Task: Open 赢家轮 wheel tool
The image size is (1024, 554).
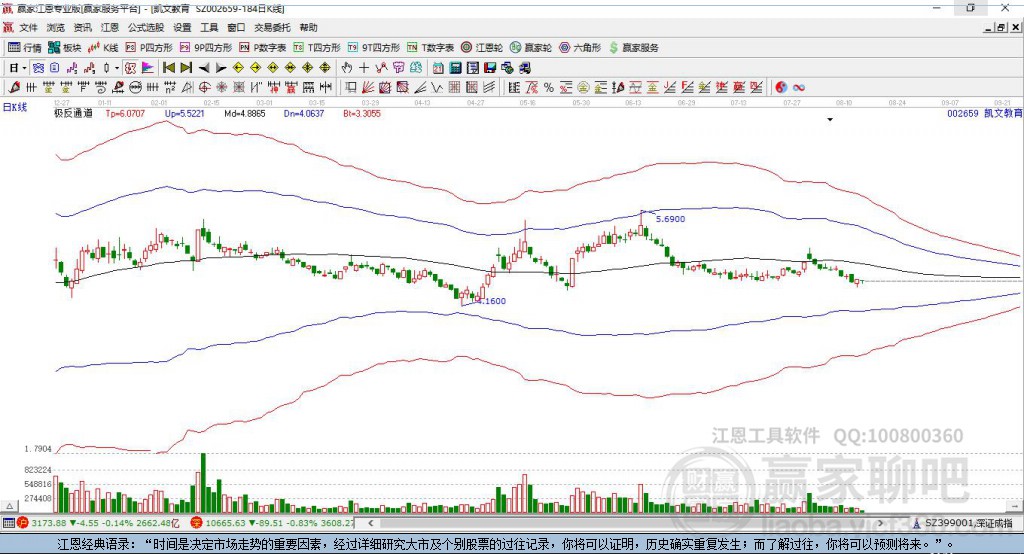Action: 531,48
